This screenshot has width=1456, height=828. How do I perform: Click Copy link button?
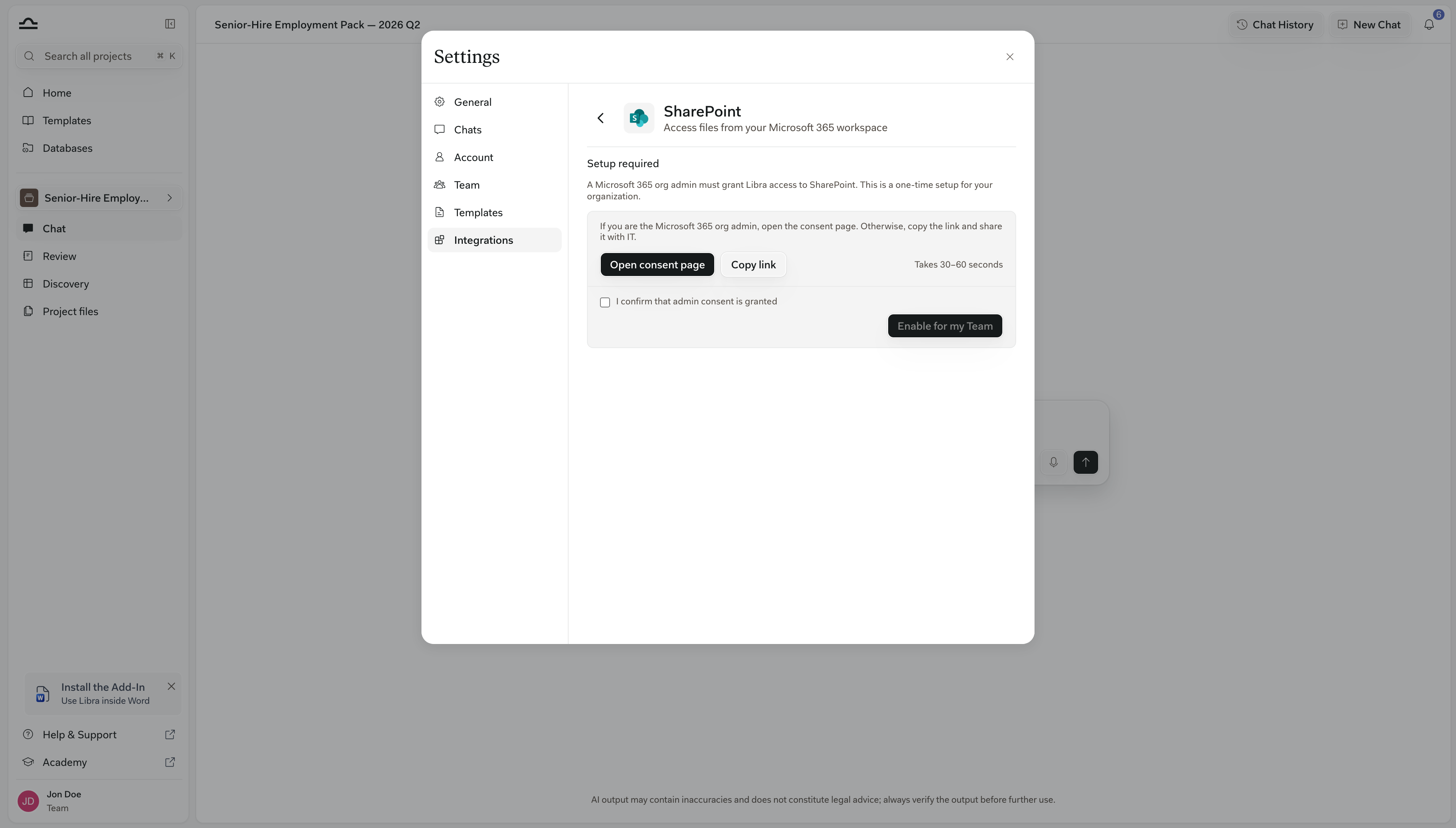coord(753,264)
